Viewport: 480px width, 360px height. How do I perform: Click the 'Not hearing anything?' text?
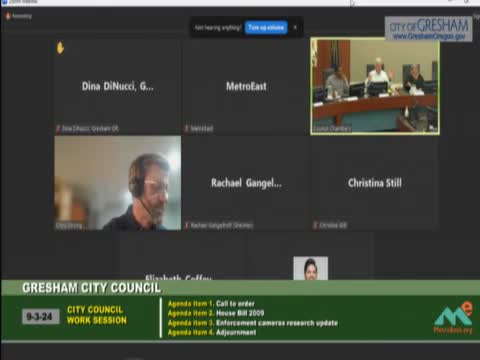[x=218, y=28]
